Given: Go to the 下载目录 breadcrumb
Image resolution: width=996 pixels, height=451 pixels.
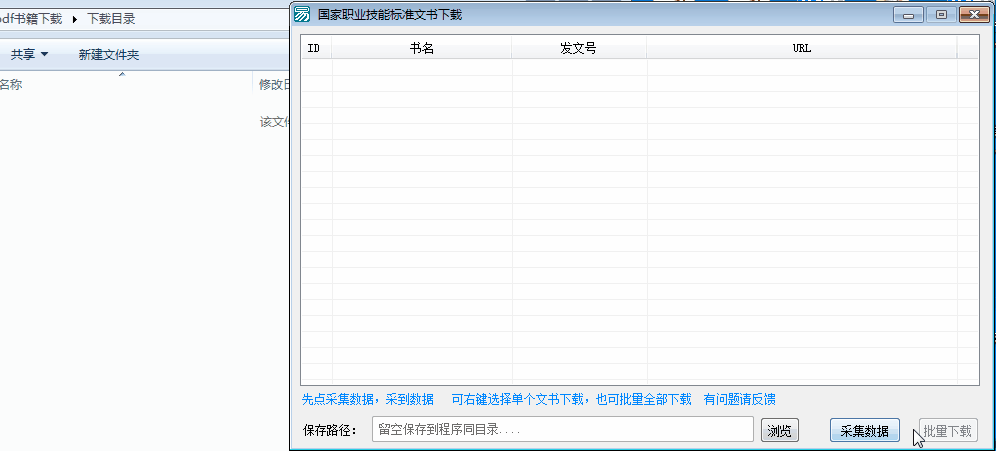Looking at the screenshot, I should (111, 19).
